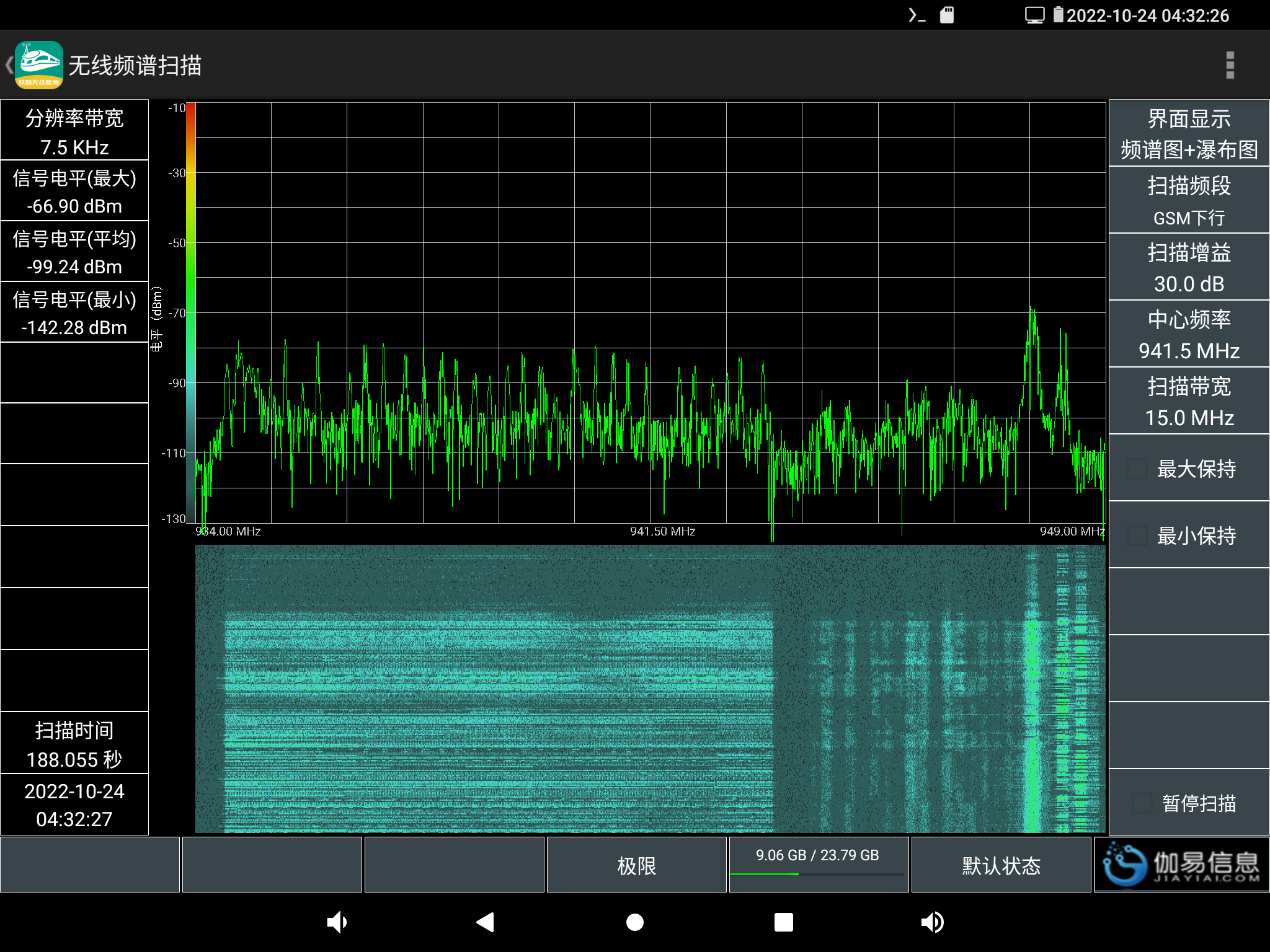1270x952 pixels.
Task: Enable the 最大保持 checkbox
Action: pyautogui.click(x=1137, y=469)
